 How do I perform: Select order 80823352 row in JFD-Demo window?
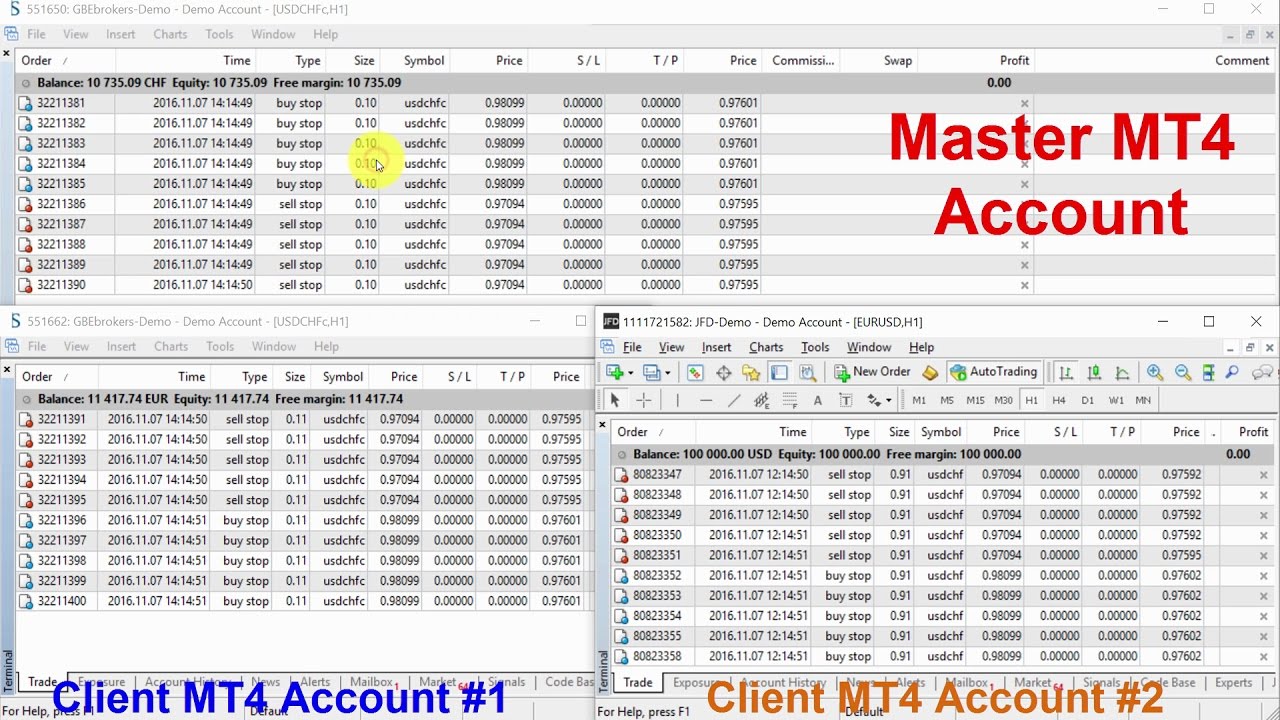tap(943, 575)
